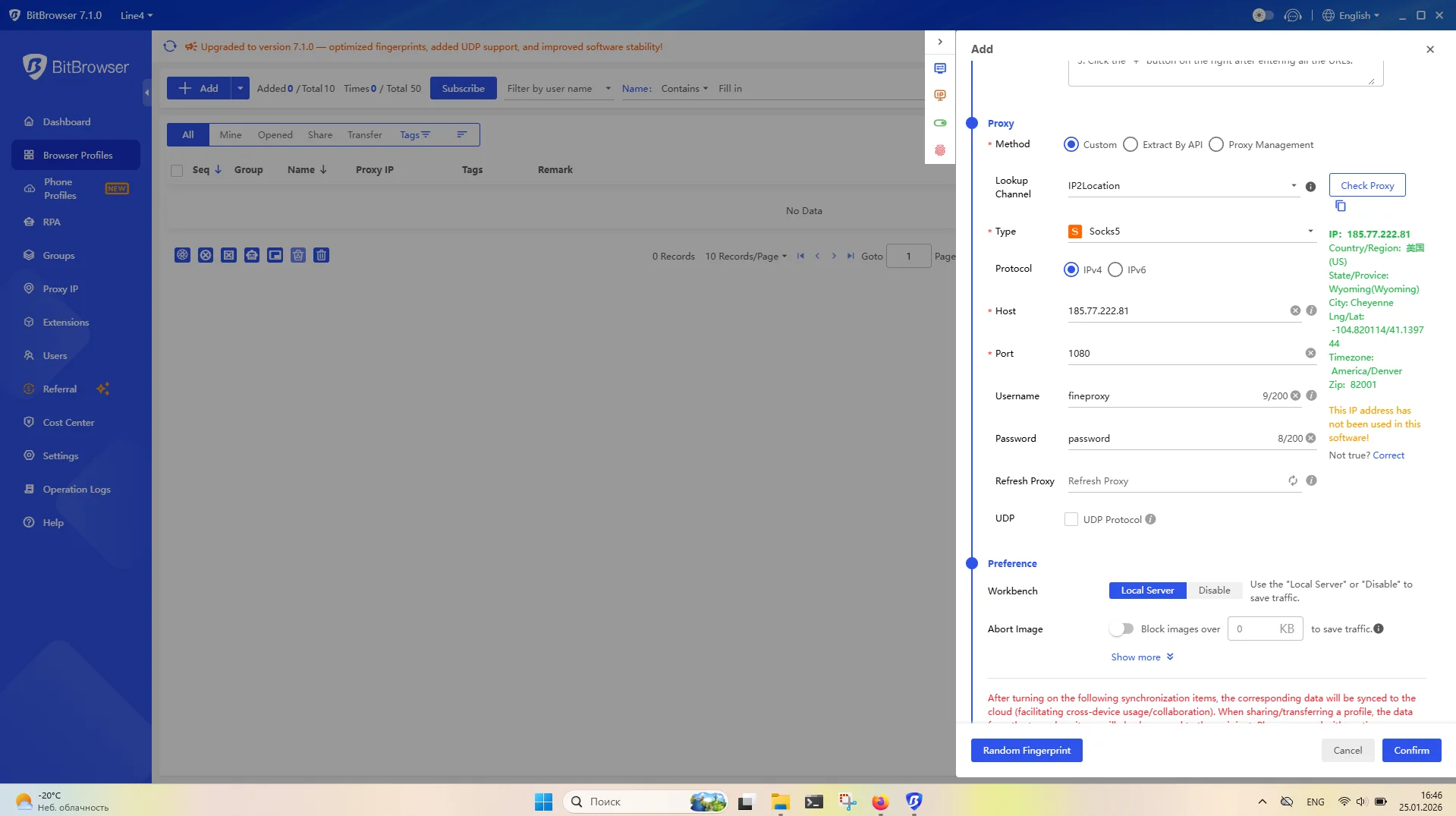
Task: Open Extensions in sidebar
Action: 66,322
